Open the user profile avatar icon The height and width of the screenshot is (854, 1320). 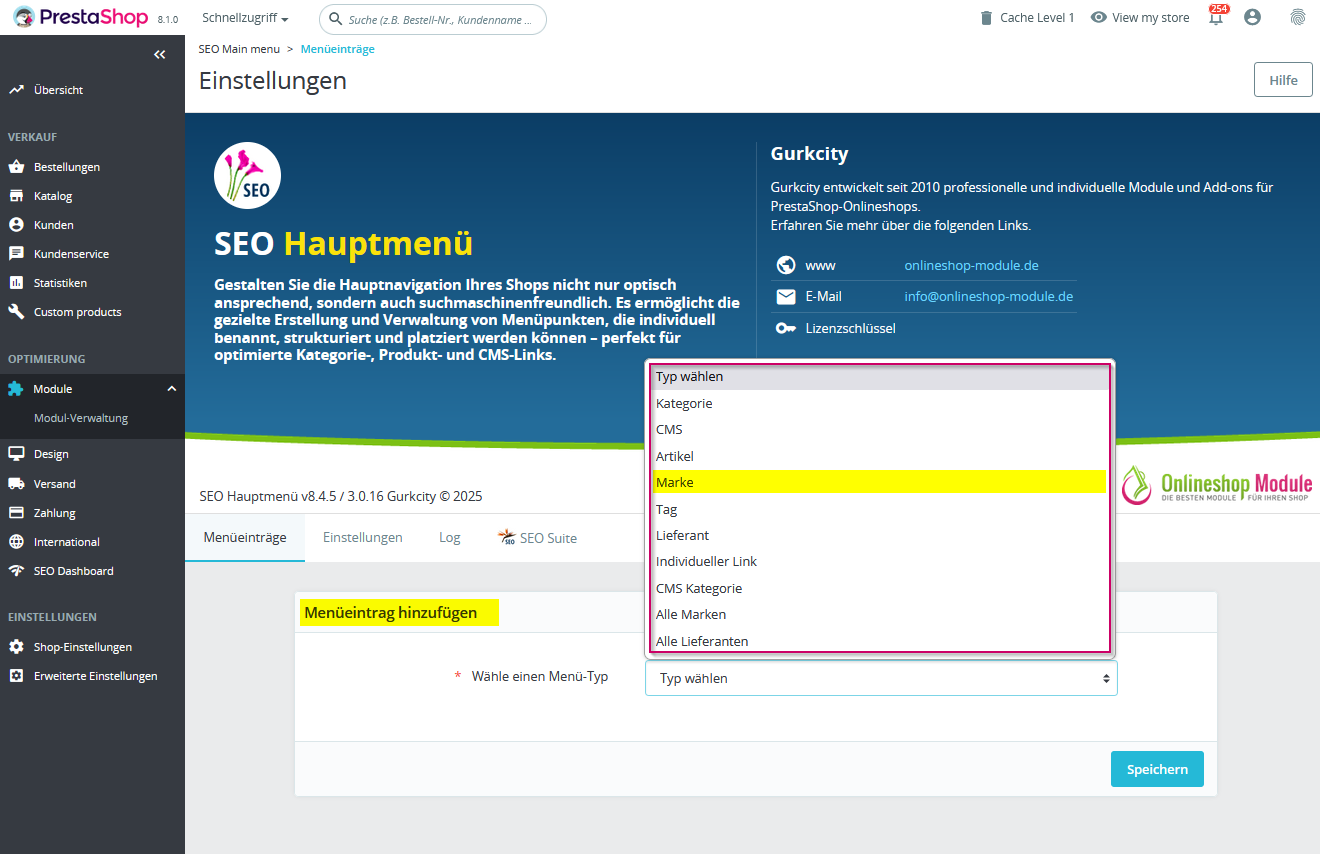[1252, 17]
